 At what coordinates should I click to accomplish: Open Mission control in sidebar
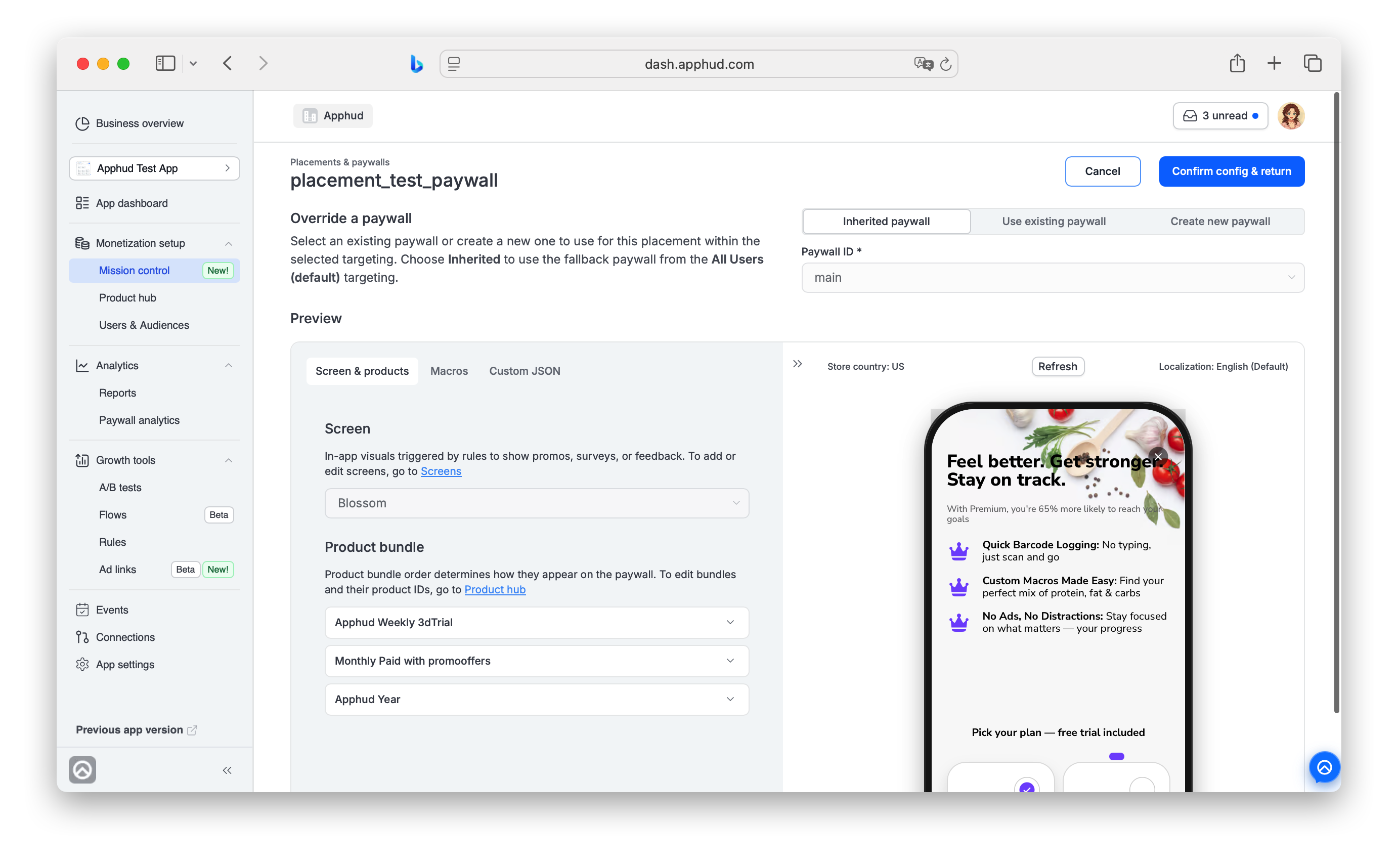point(154,271)
